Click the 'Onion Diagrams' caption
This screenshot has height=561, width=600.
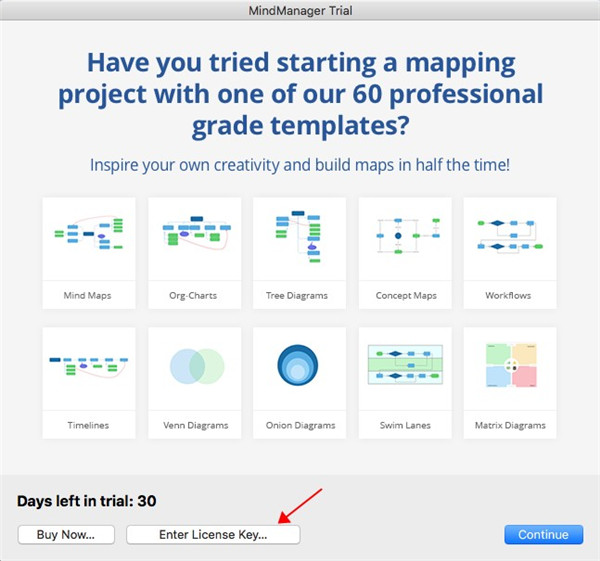(x=300, y=425)
